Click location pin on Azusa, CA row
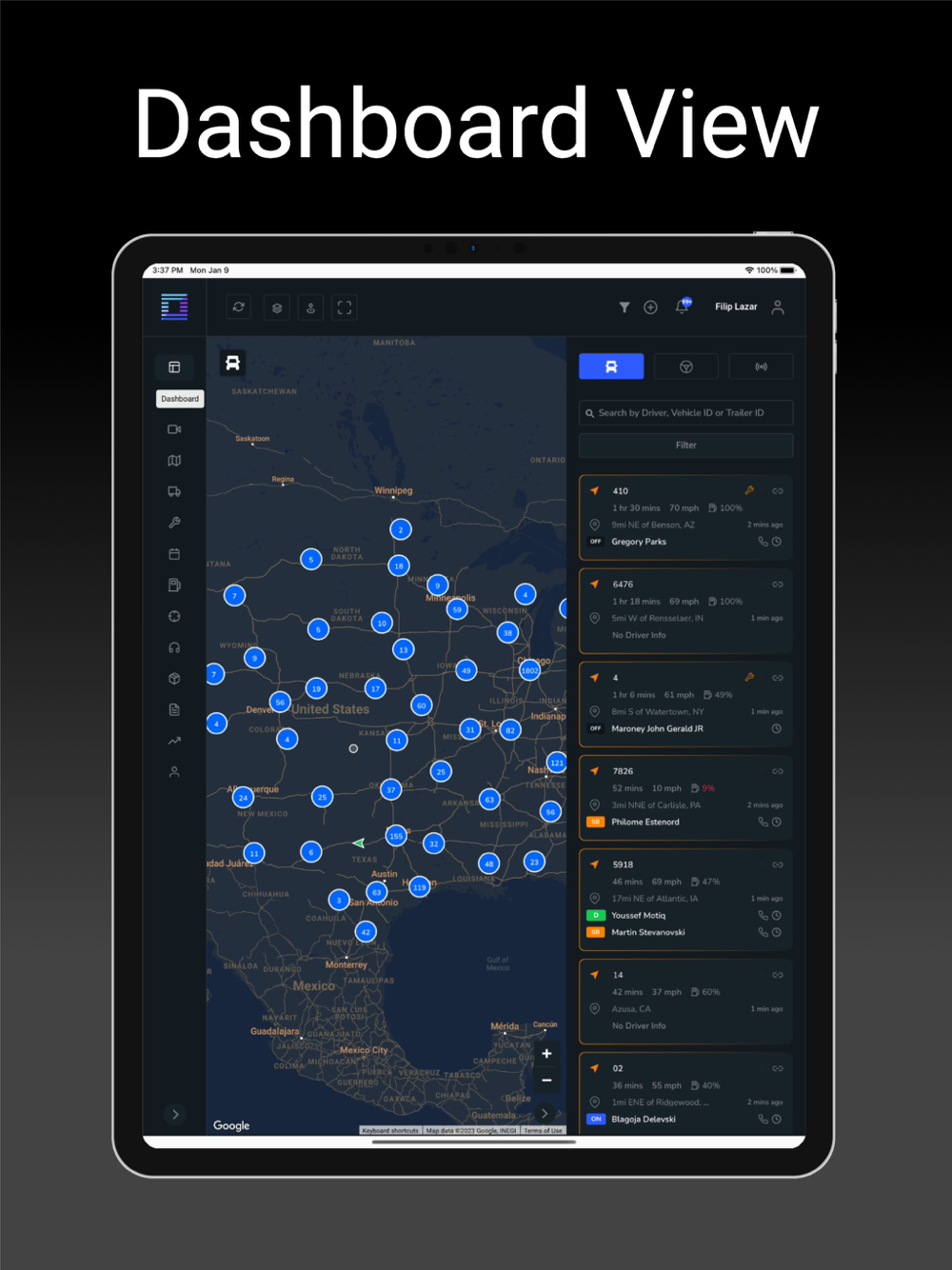Image resolution: width=952 pixels, height=1270 pixels. click(595, 1008)
